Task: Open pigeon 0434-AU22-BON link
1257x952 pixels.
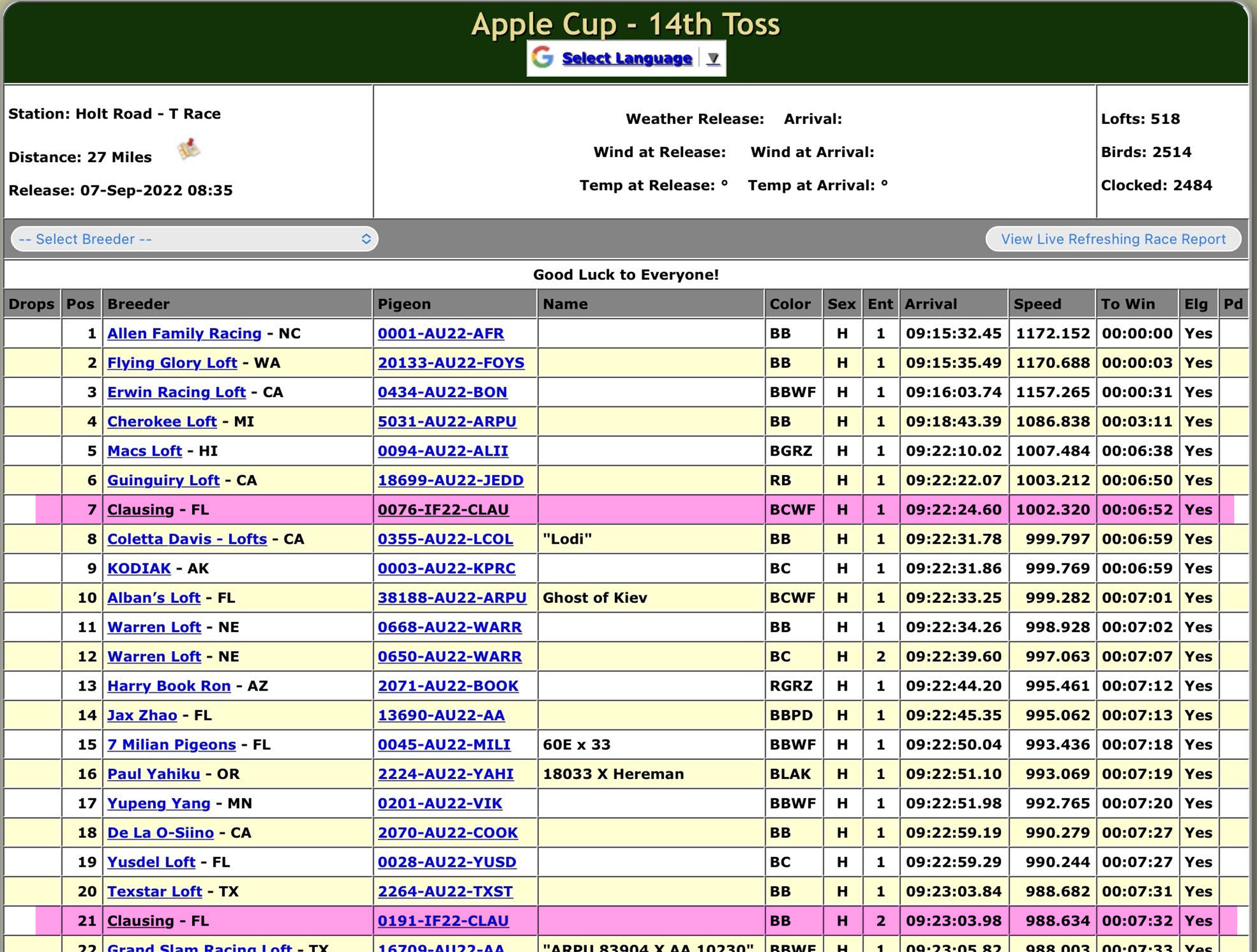Action: click(443, 392)
